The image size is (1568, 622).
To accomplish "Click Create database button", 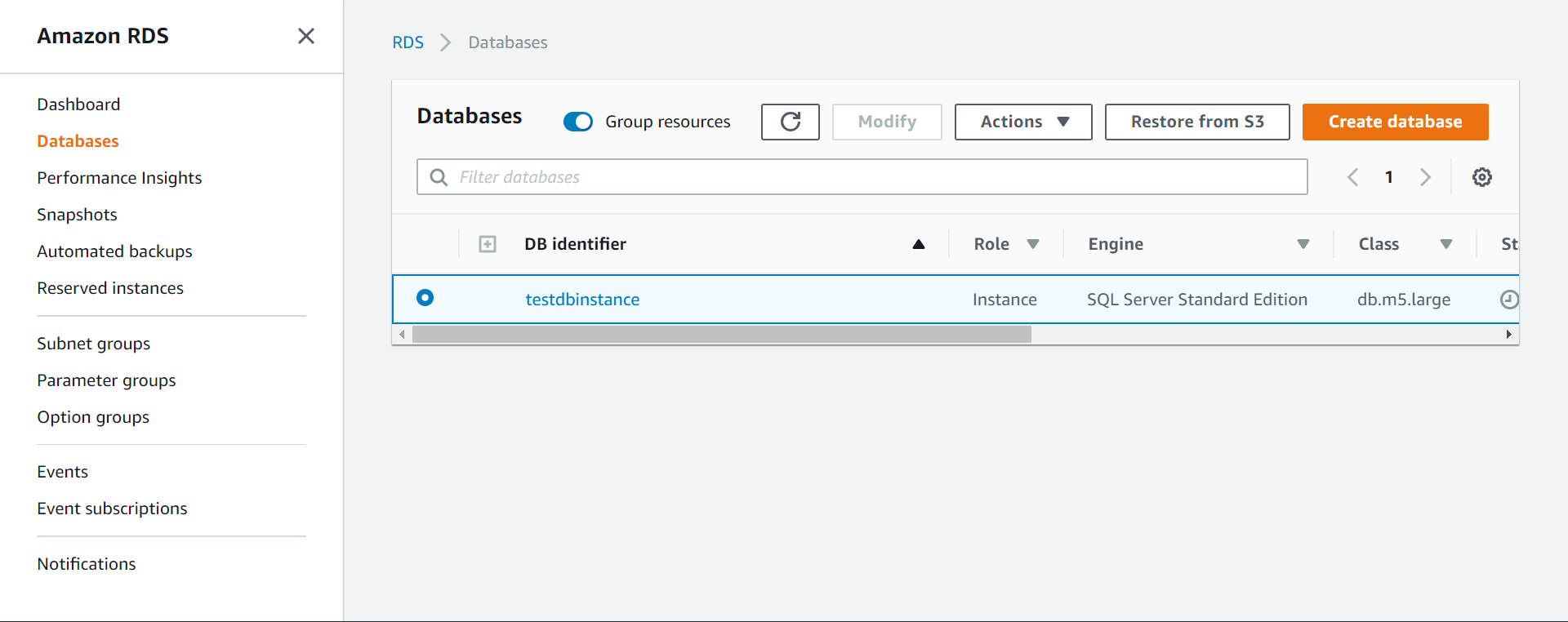I will coord(1395,122).
